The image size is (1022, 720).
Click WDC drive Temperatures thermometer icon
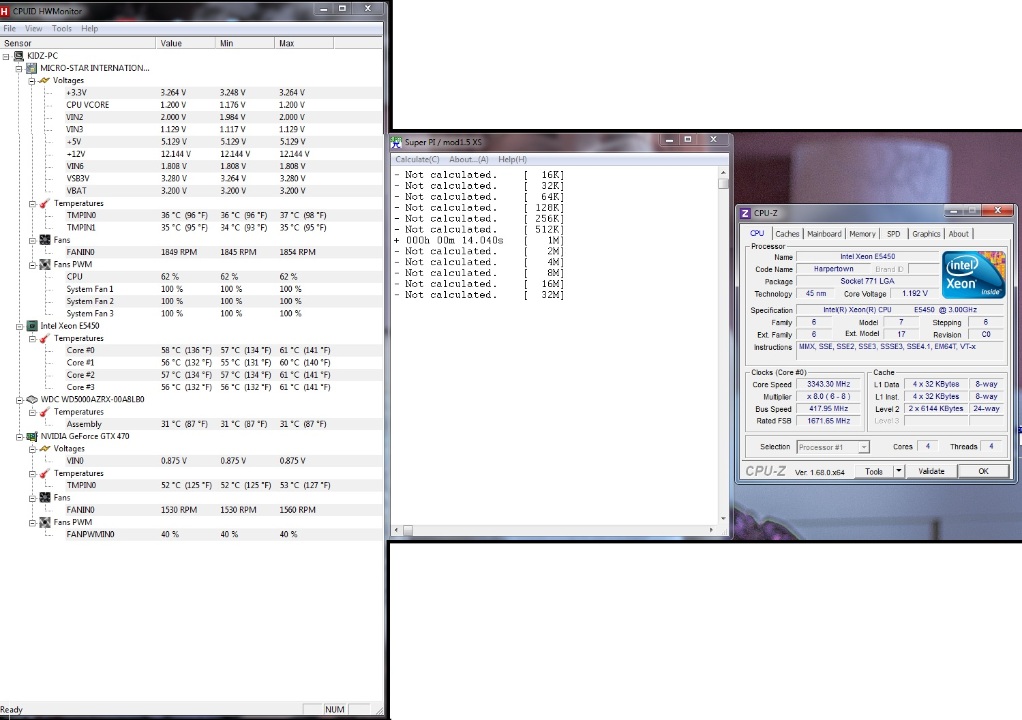pos(44,412)
